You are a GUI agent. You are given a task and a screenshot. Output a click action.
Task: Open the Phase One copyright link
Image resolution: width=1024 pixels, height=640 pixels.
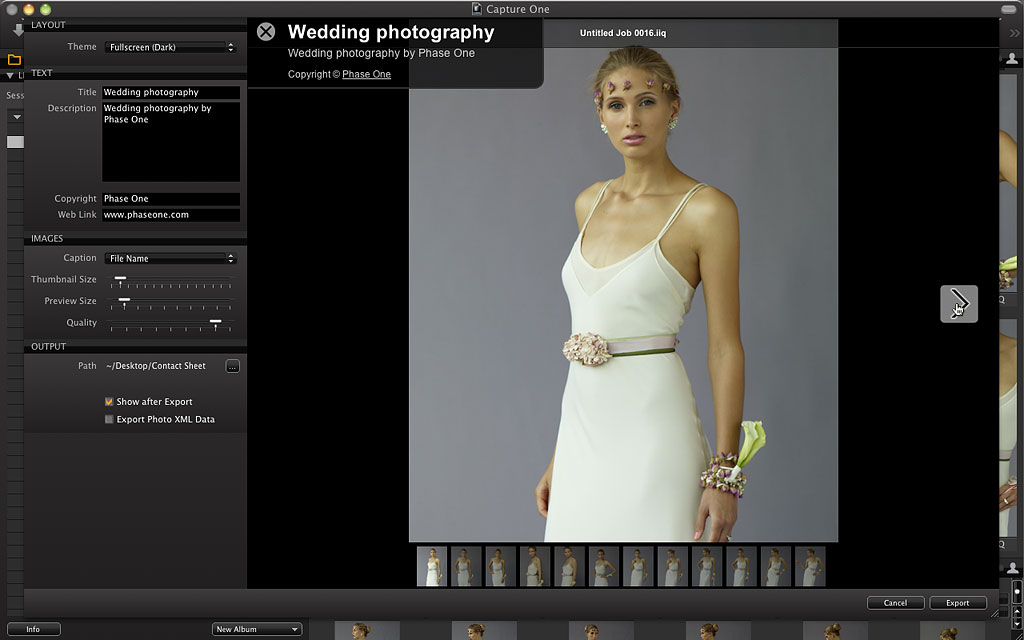click(x=366, y=75)
